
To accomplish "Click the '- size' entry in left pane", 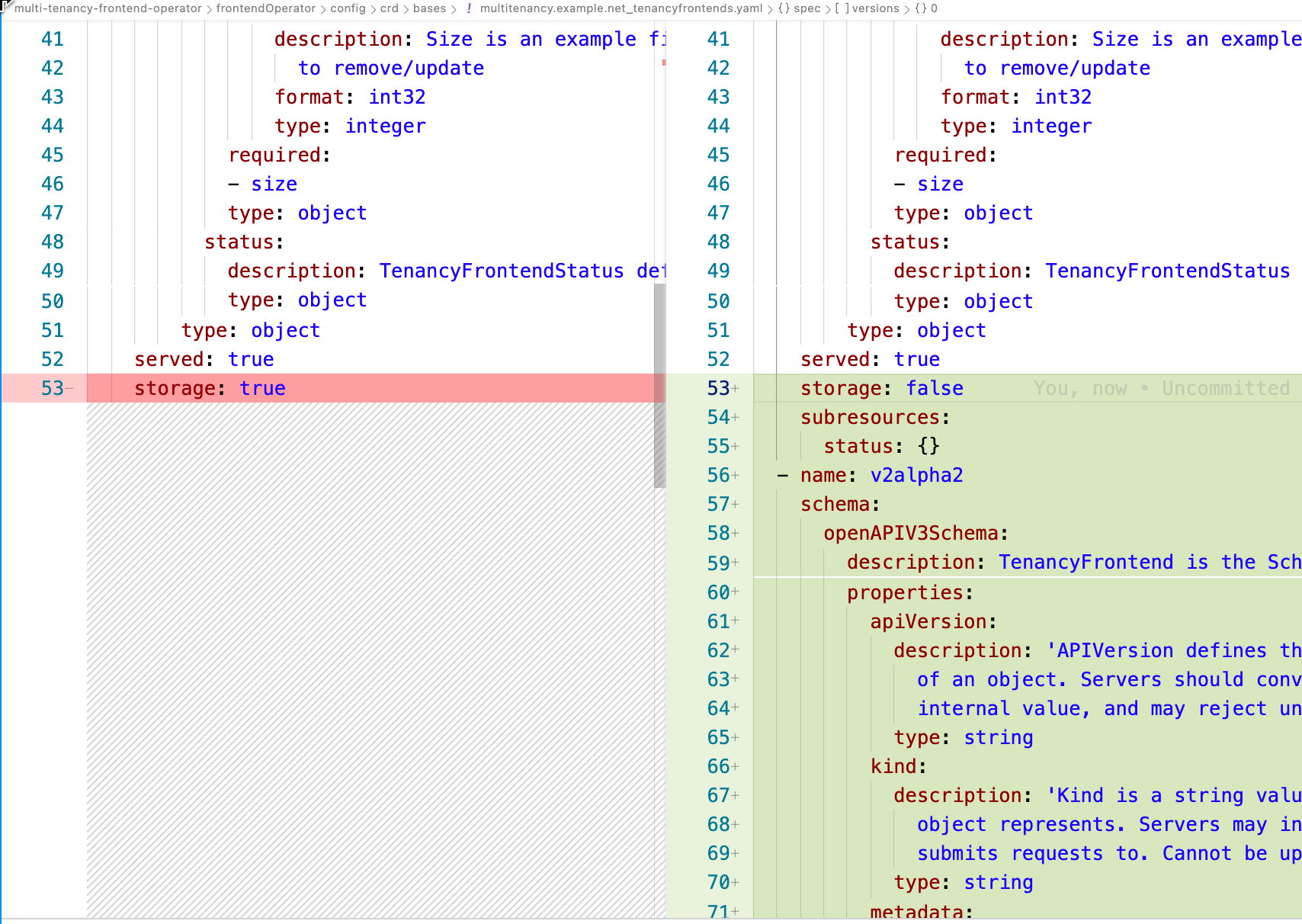I will click(263, 184).
